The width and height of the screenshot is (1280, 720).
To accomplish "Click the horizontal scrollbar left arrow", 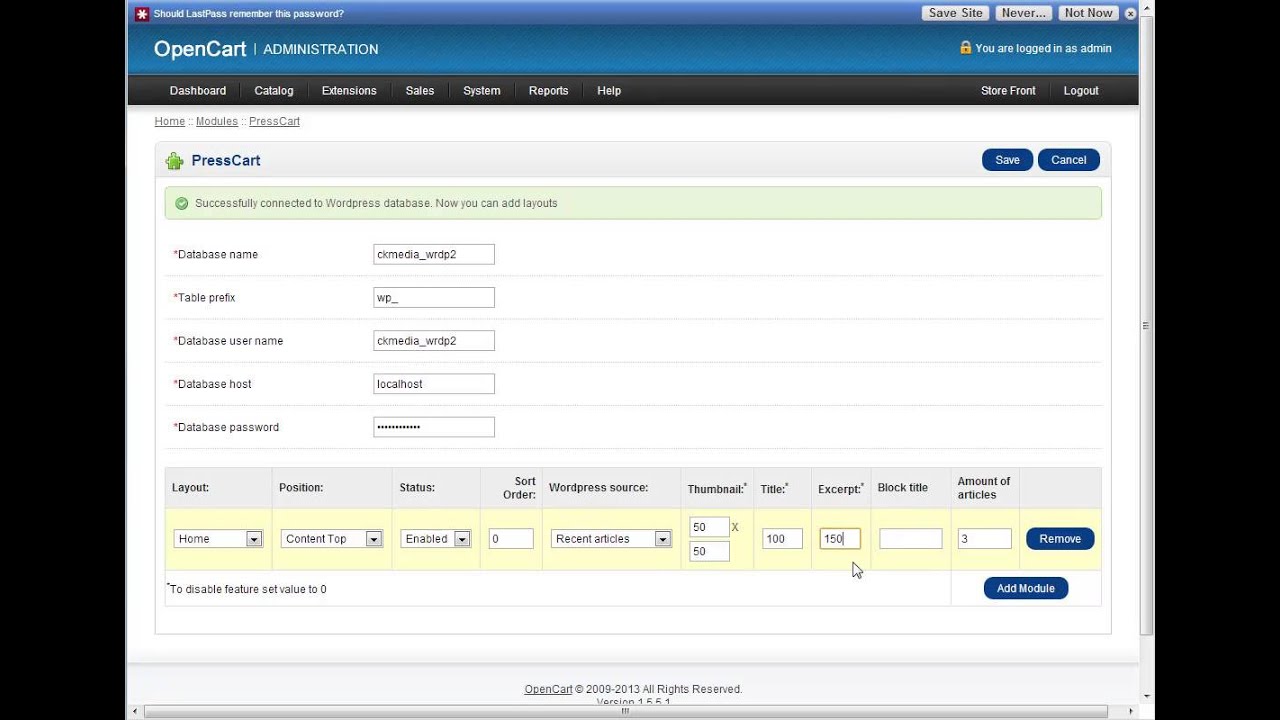I will pyautogui.click(x=136, y=712).
